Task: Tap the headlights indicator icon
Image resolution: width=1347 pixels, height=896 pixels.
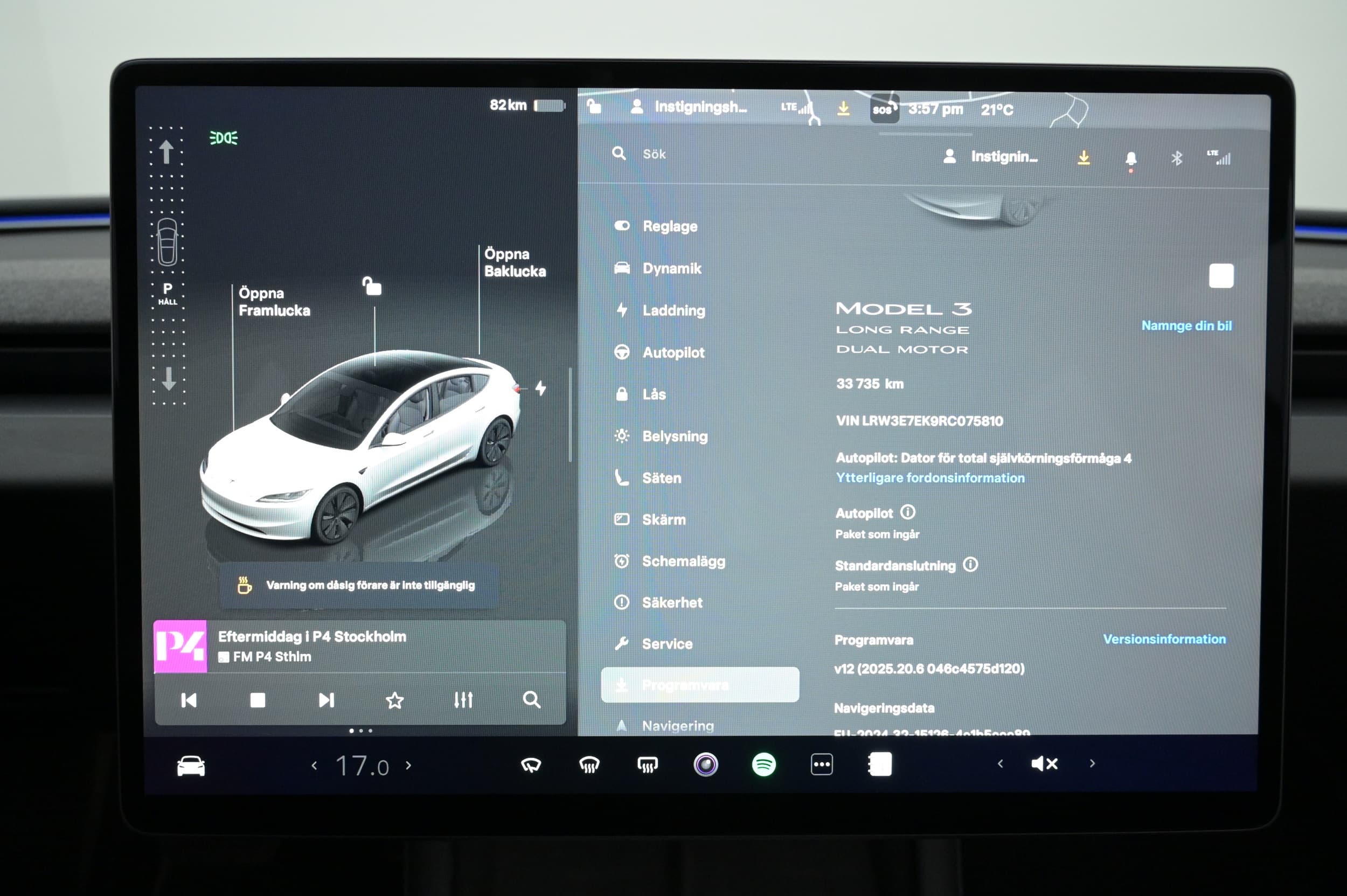Action: point(224,138)
